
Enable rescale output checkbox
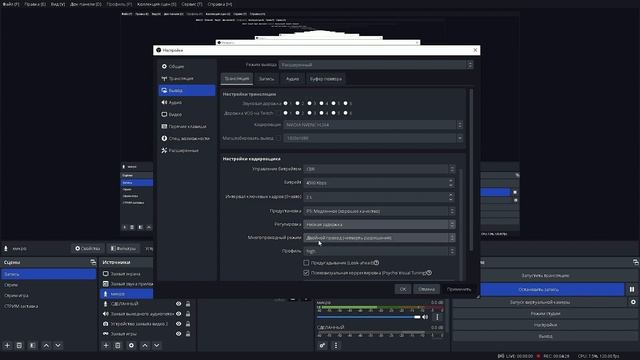pyautogui.click(x=278, y=138)
